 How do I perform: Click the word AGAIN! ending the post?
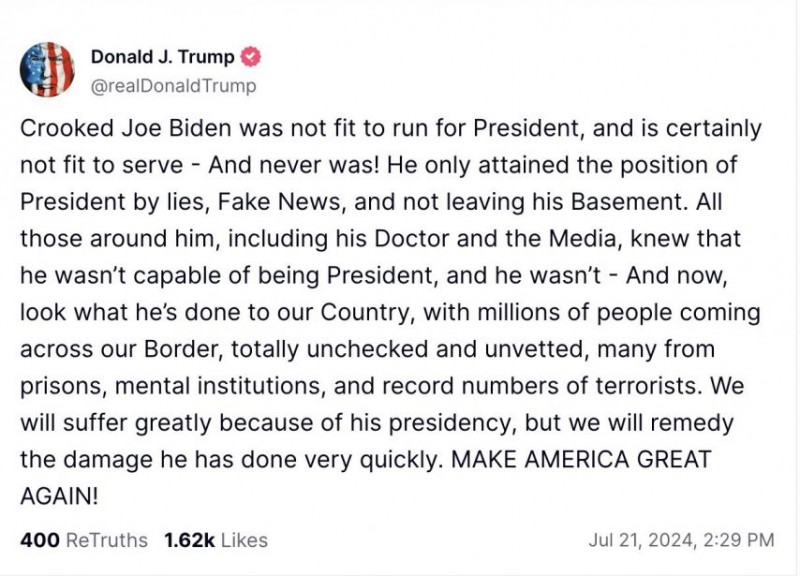[x=59, y=495]
